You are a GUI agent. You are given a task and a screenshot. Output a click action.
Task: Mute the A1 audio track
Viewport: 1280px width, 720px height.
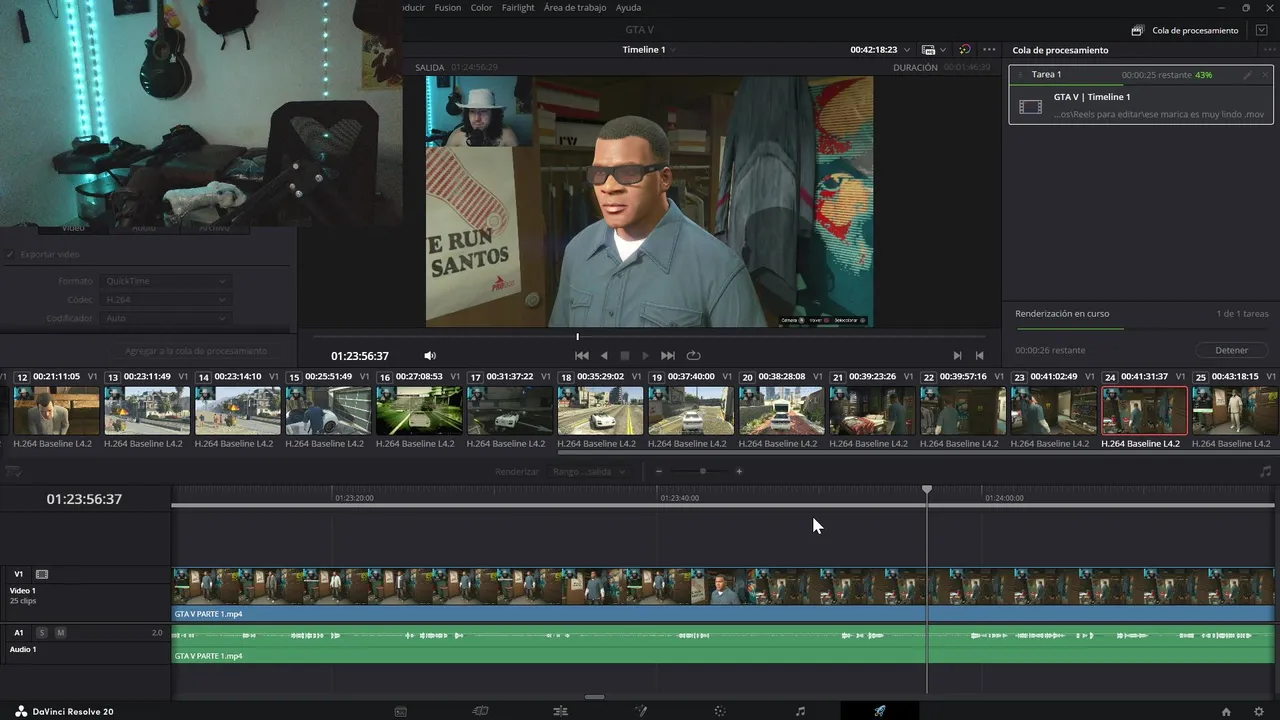60,633
